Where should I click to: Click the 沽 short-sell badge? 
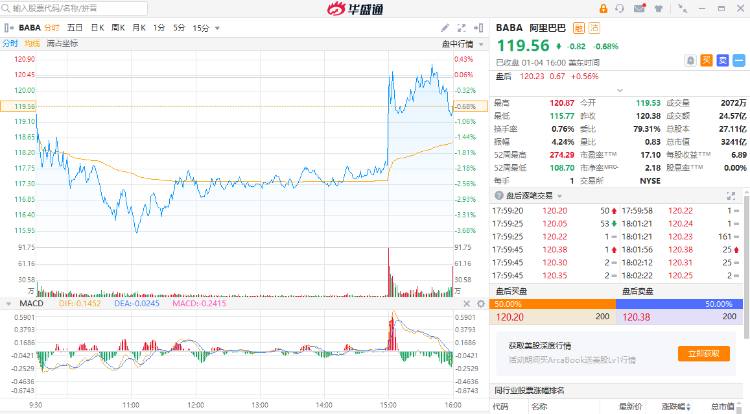(x=594, y=28)
